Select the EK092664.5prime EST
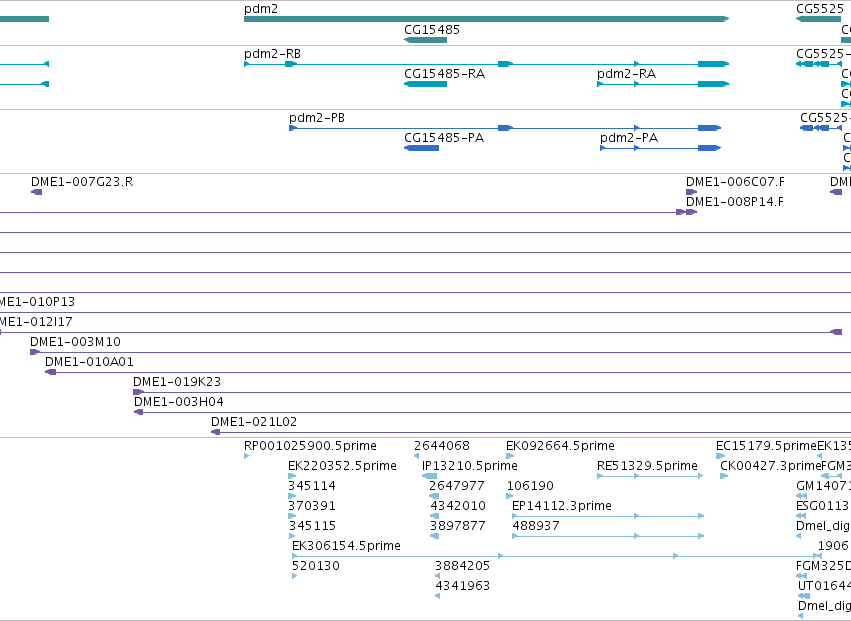Screen dimensions: 851x621 [x=510, y=456]
